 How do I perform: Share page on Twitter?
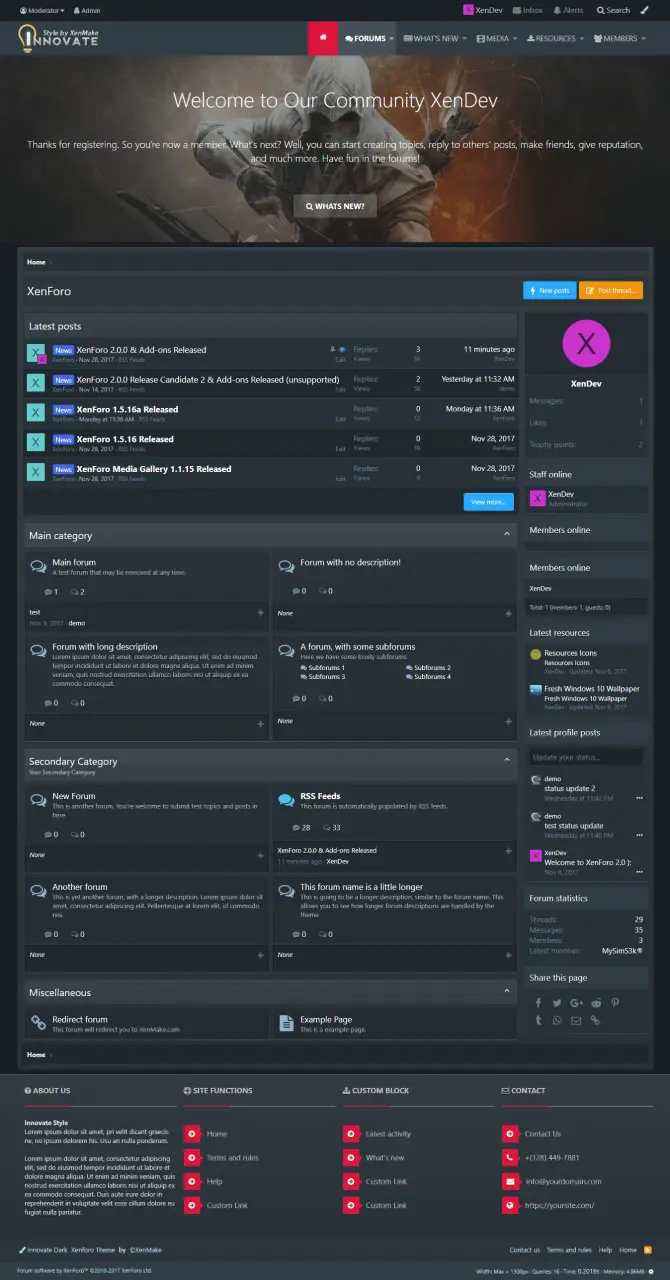[x=557, y=1003]
